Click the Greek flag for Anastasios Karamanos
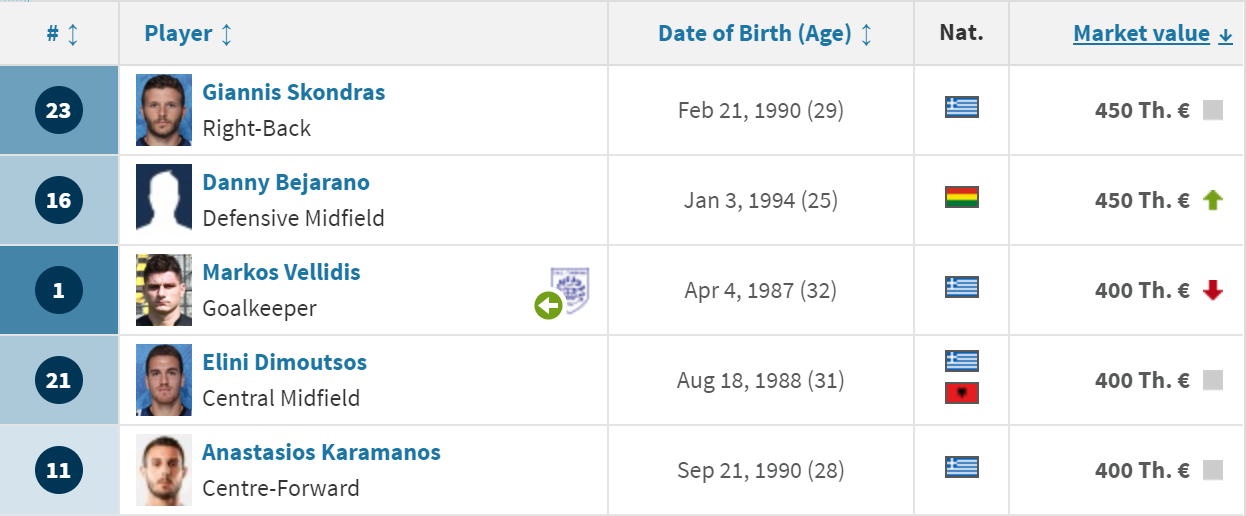The width and height of the screenshot is (1246, 516). pyautogui.click(x=962, y=467)
